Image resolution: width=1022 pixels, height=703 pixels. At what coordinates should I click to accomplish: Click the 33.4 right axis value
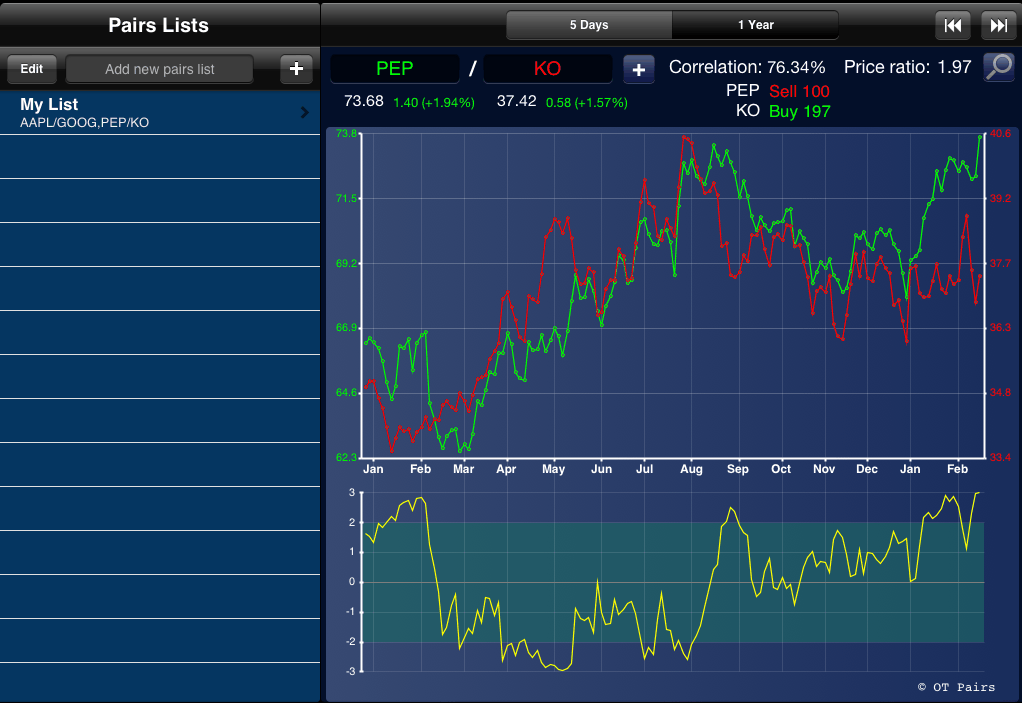pyautogui.click(x=1000, y=457)
